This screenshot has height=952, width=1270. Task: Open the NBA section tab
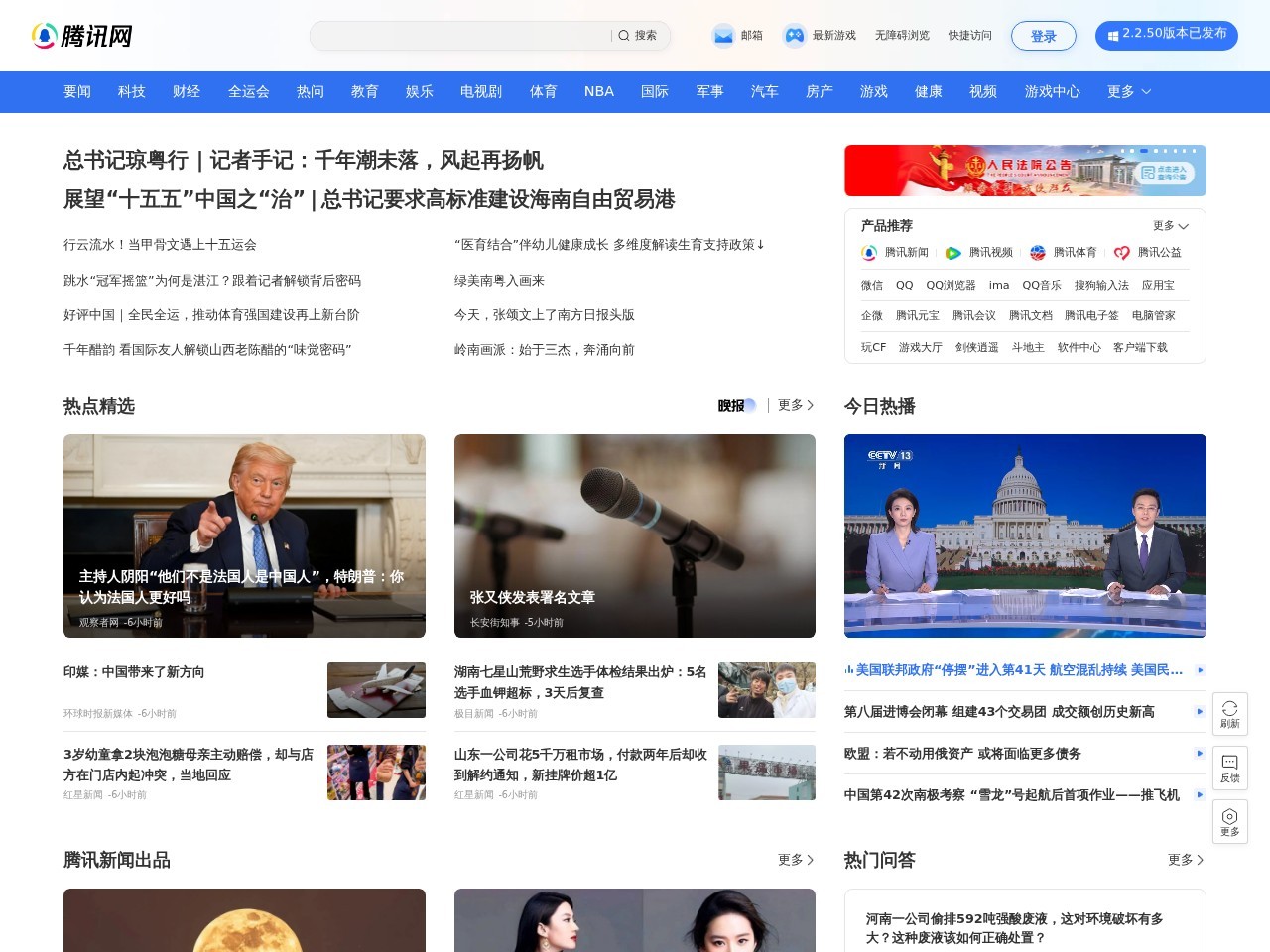[598, 91]
